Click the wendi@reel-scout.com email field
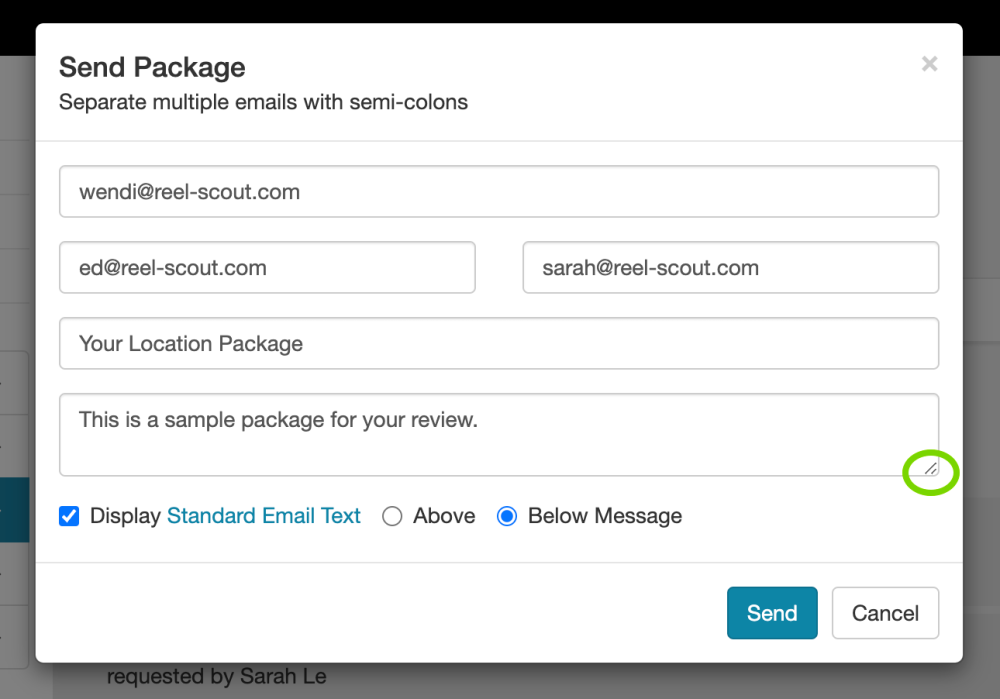This screenshot has height=699, width=1000. point(498,192)
